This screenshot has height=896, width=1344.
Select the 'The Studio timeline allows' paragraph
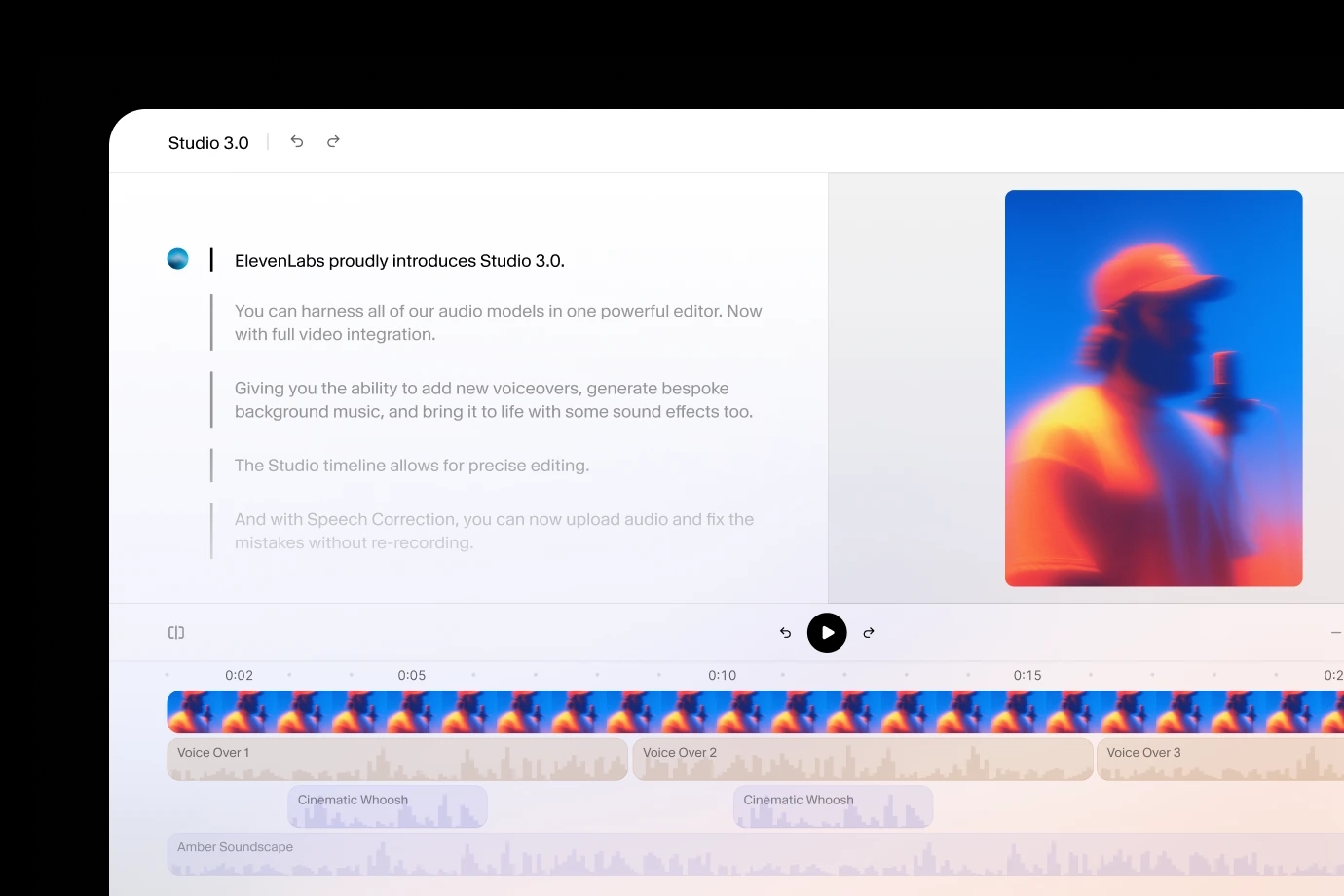pos(412,466)
